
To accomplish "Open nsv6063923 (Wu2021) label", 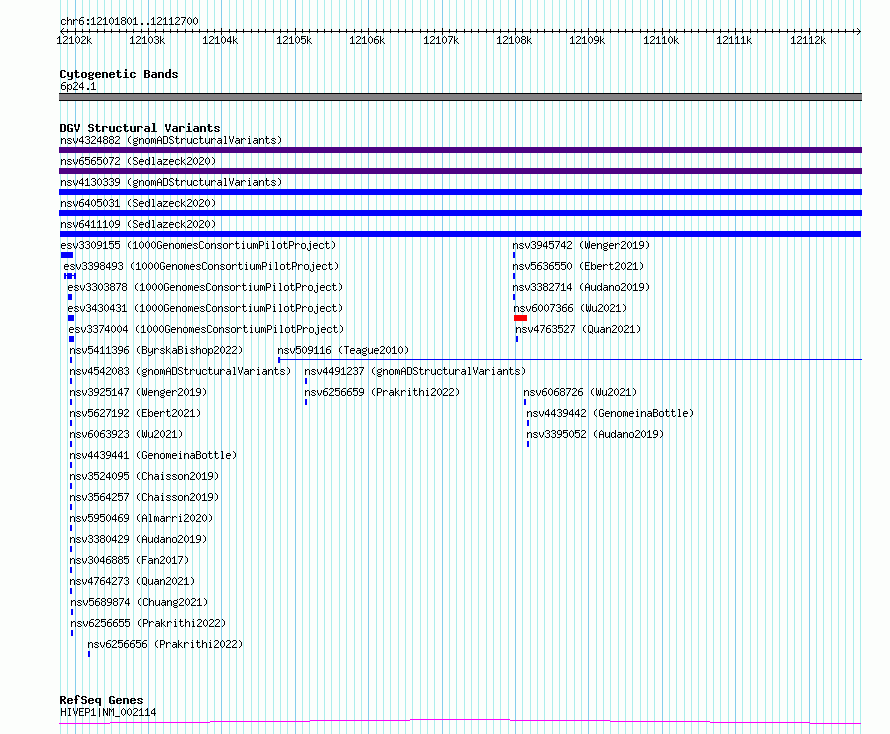I will [x=126, y=434].
